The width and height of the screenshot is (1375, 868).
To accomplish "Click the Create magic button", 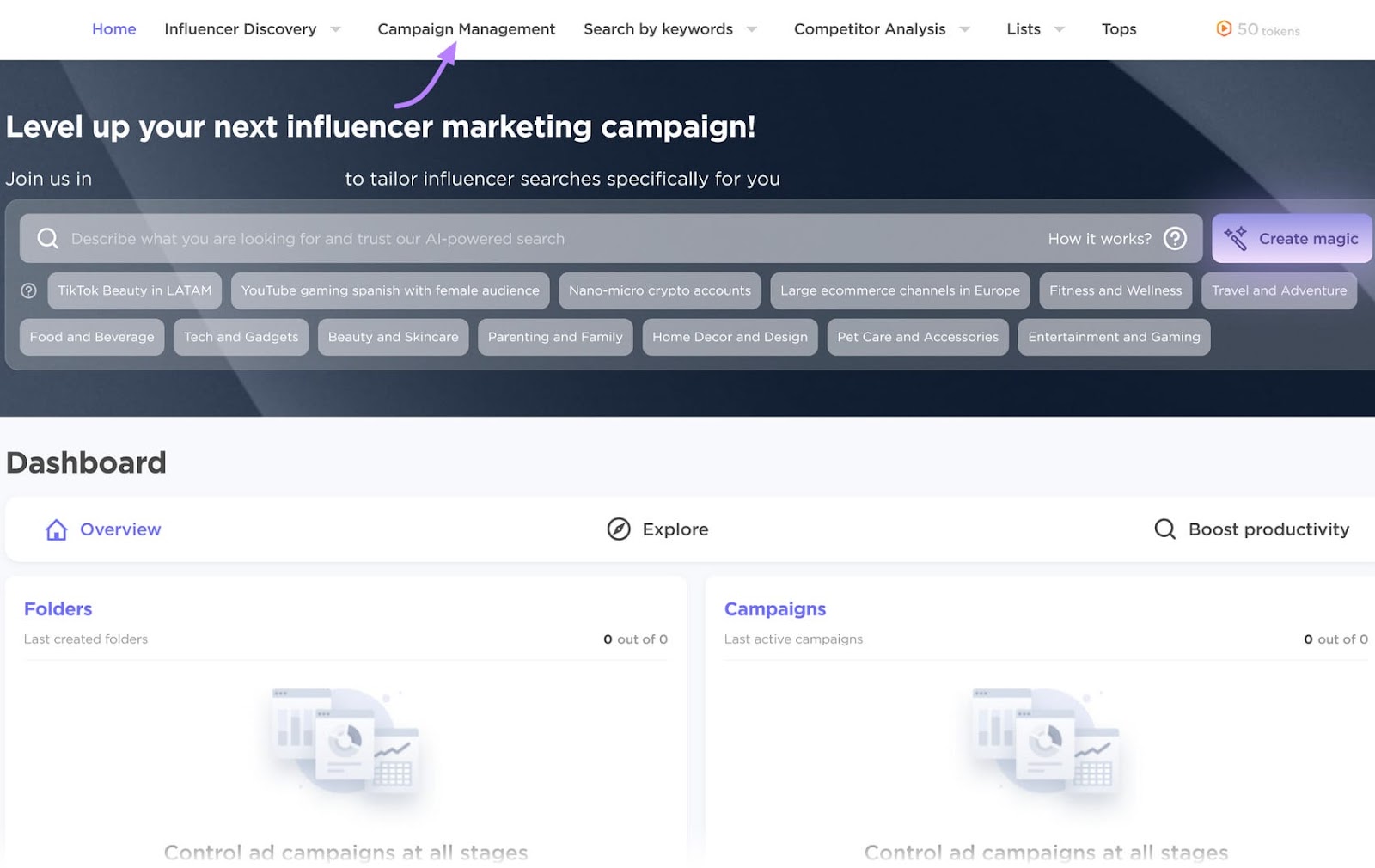I will click(x=1292, y=238).
